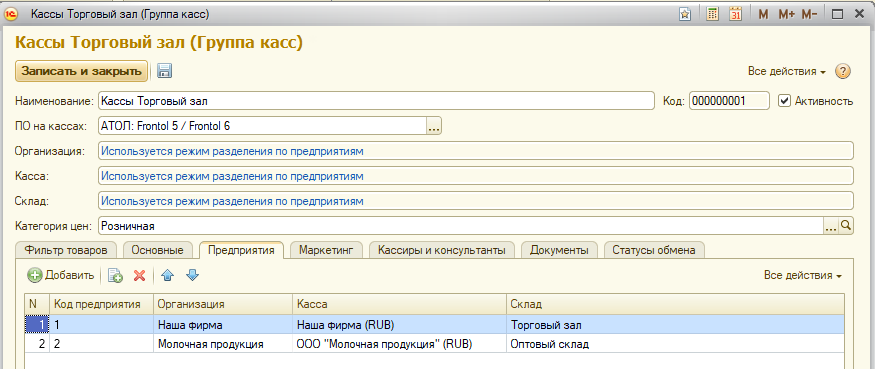Image resolution: width=875 pixels, height=369 pixels.
Task: Toggle the Активность checkbox
Action: (785, 101)
